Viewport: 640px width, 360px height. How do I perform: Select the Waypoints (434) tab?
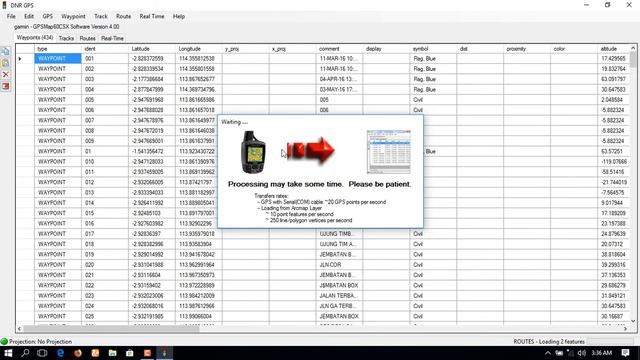pos(35,38)
